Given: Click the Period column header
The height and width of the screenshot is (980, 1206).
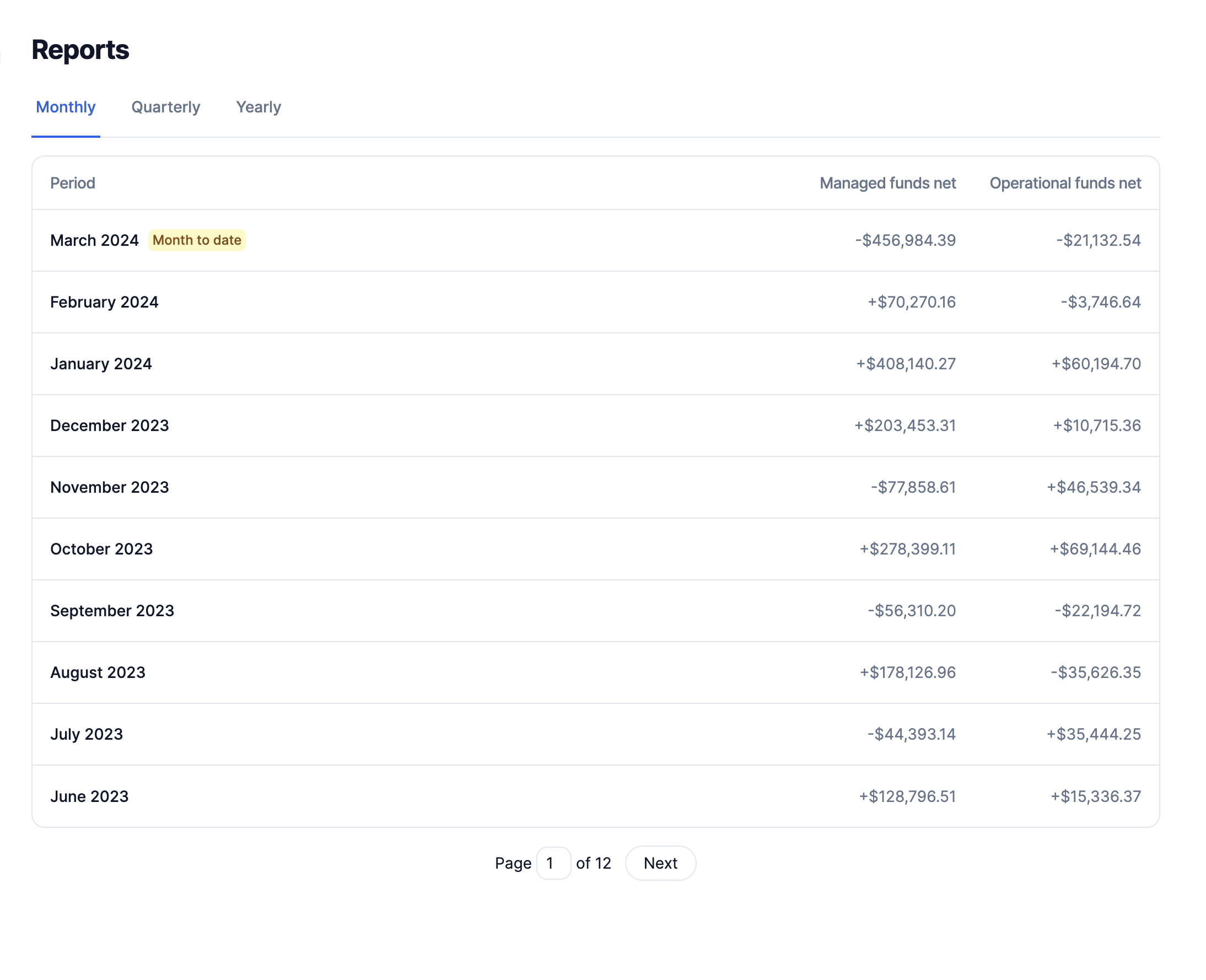Looking at the screenshot, I should [73, 184].
